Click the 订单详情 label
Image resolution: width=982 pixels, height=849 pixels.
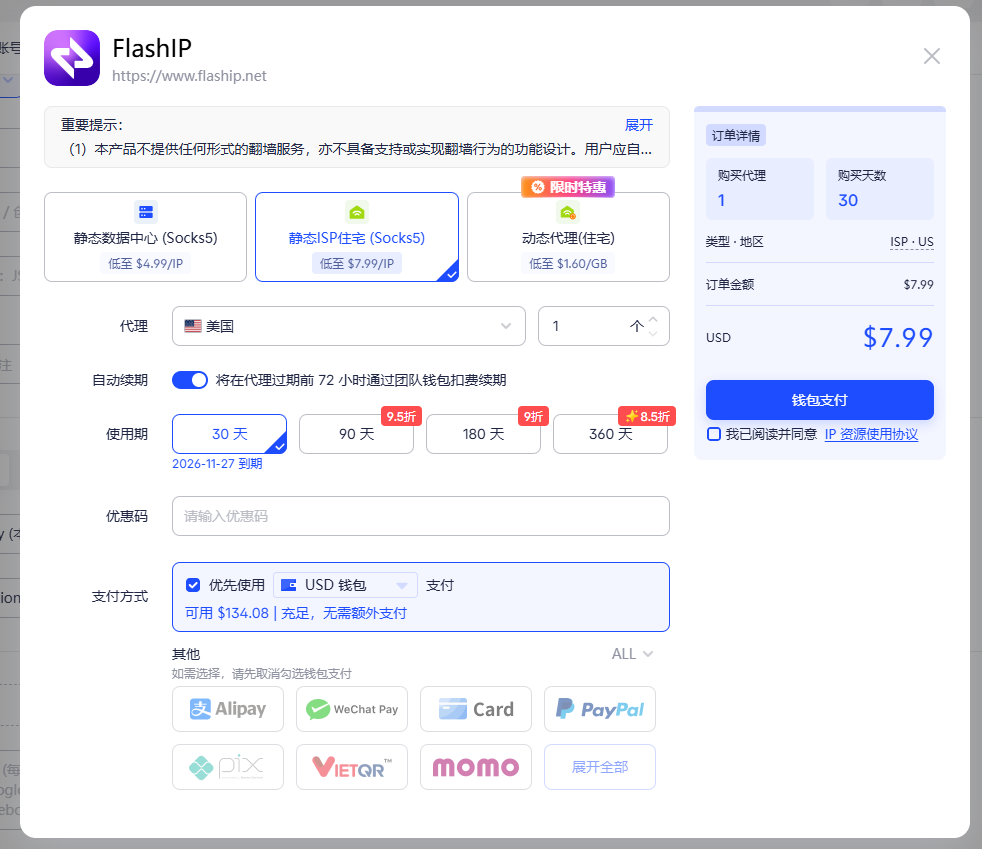click(736, 135)
